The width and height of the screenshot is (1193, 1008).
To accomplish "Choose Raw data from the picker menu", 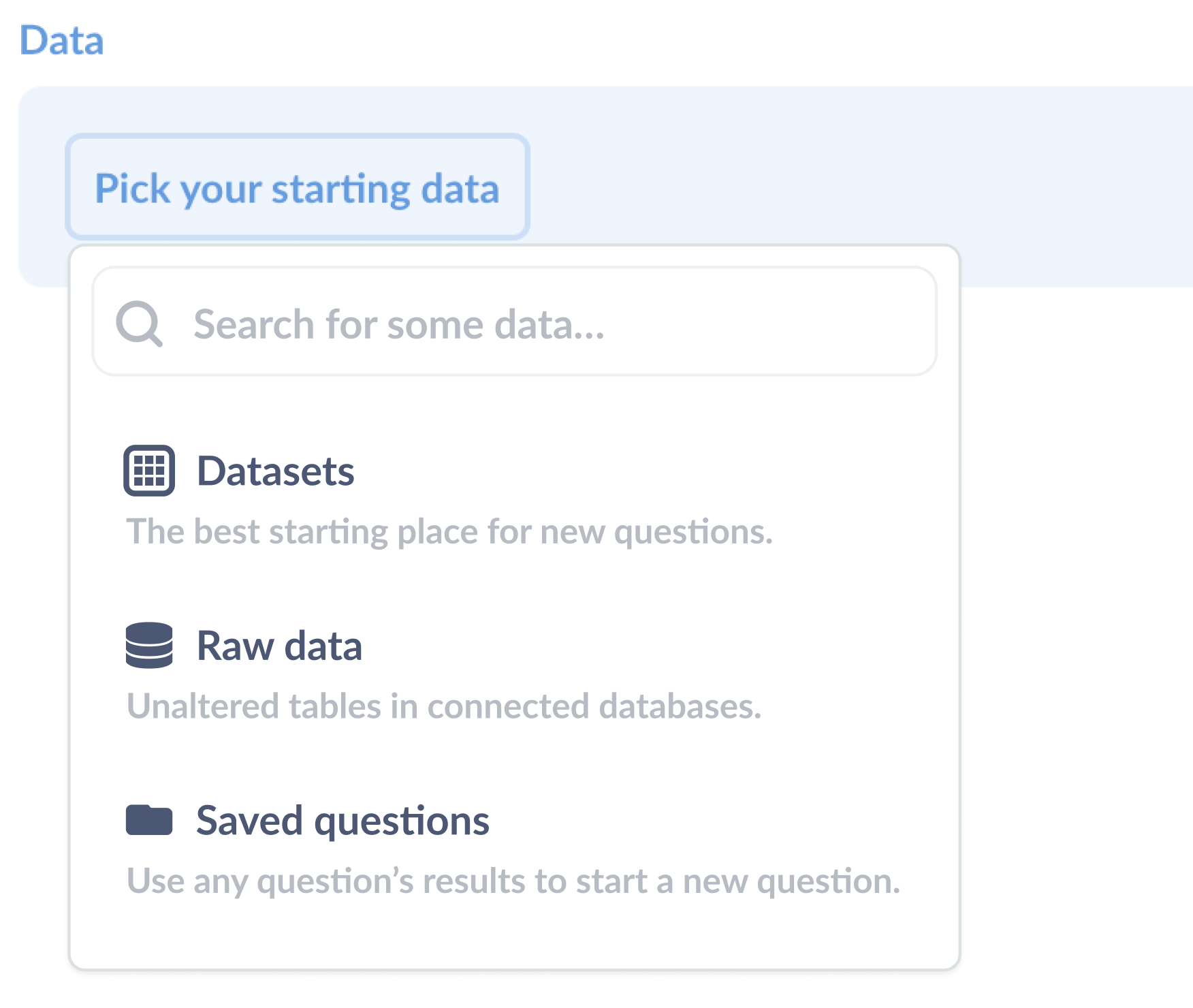I will 279,646.
